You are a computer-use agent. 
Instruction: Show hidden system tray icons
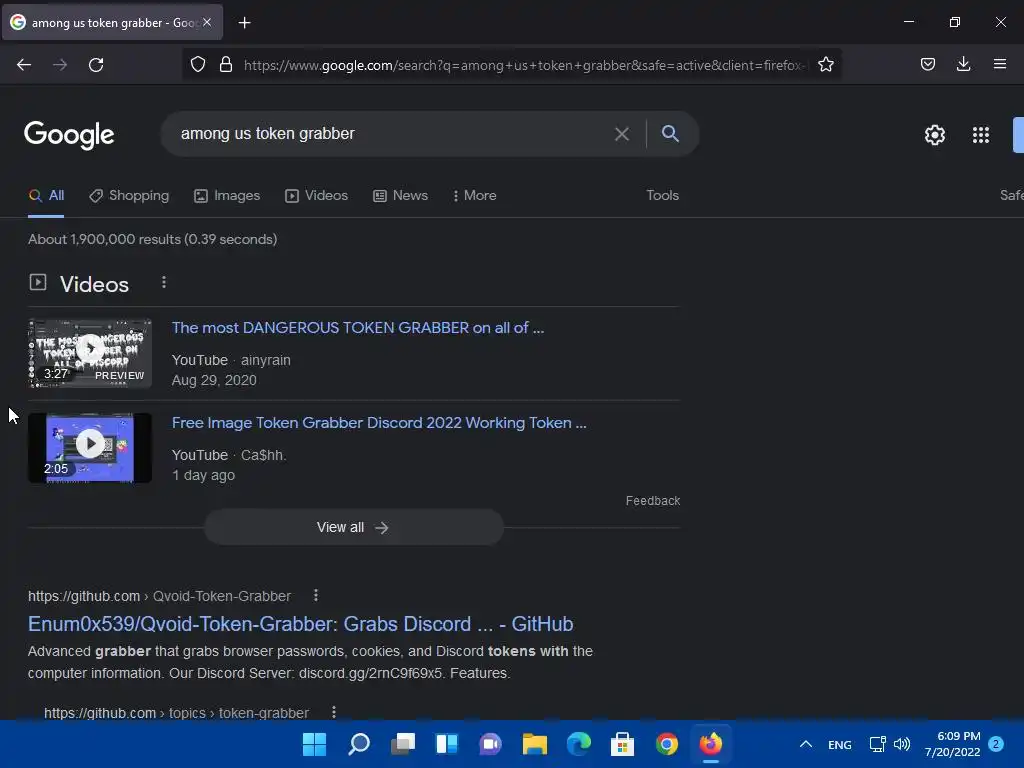click(x=806, y=744)
